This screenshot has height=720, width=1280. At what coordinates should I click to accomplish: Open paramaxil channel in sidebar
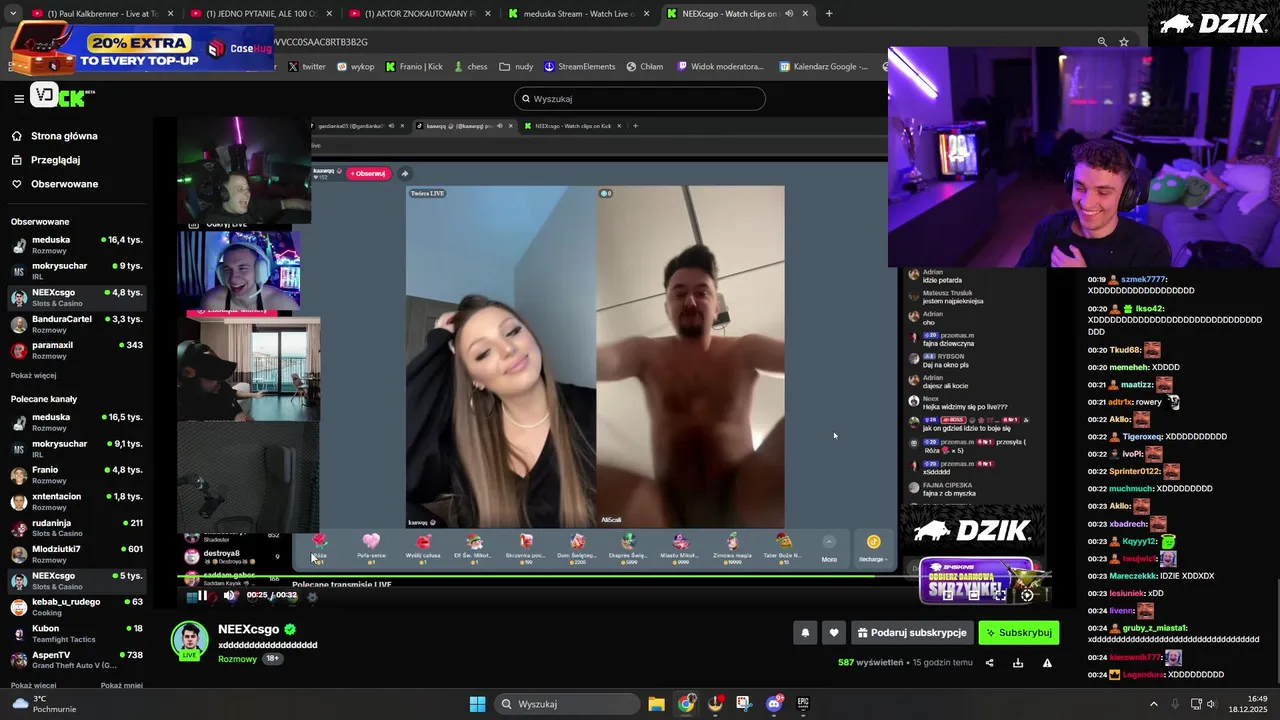77,350
